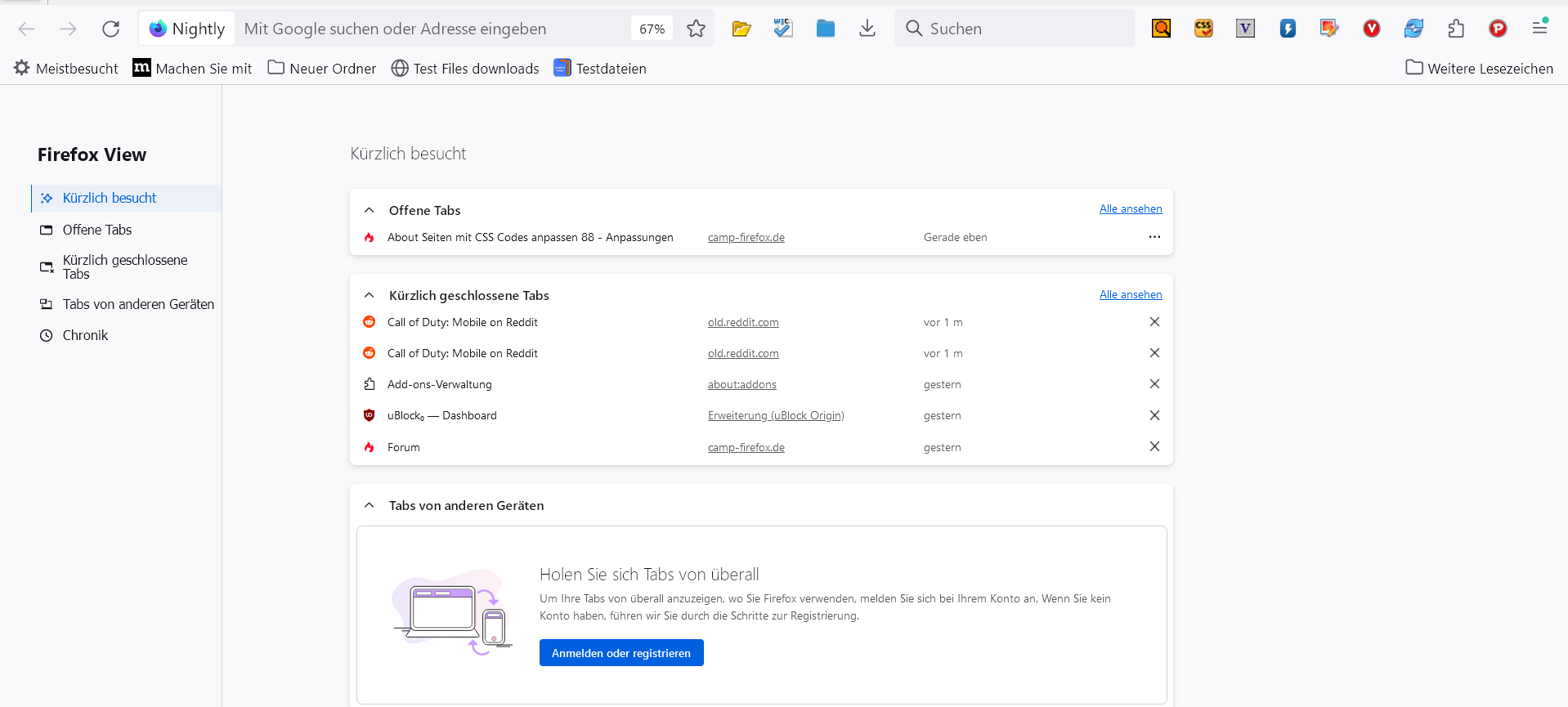Screen dimensions: 1568x707
Task: Click Alle ansehen link for Offene Tabs
Action: [1130, 209]
